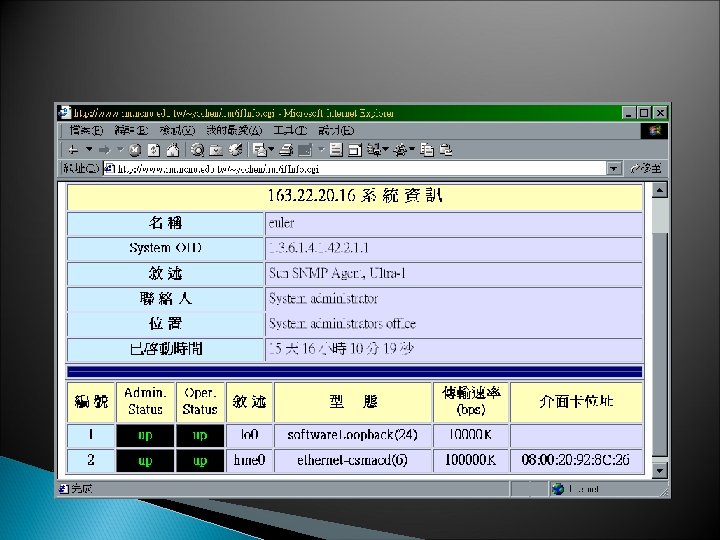Expand the Edit icon dropdown arrow
Screen dimensions: 720x540
321,150
